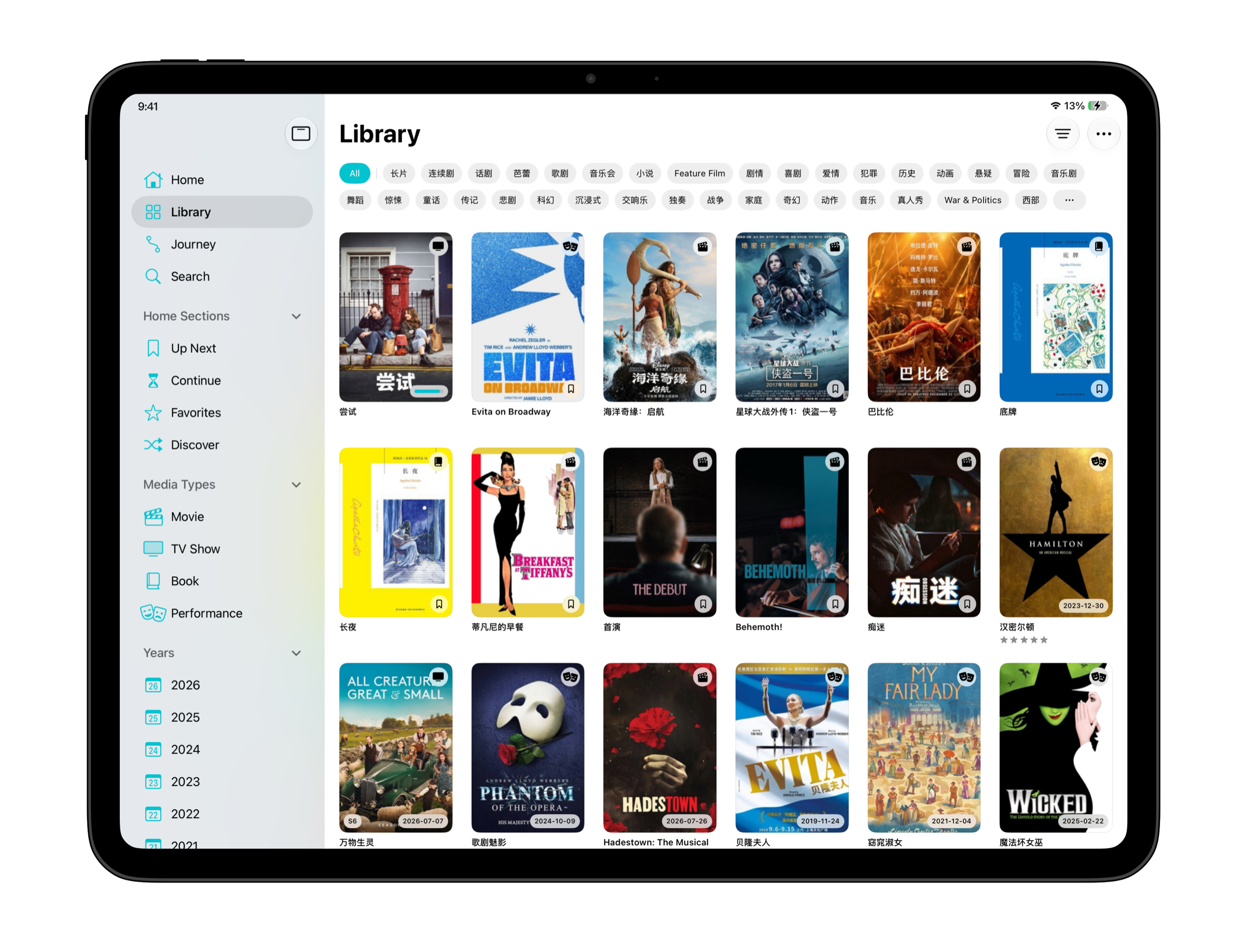Show items from year 2026

222,686
